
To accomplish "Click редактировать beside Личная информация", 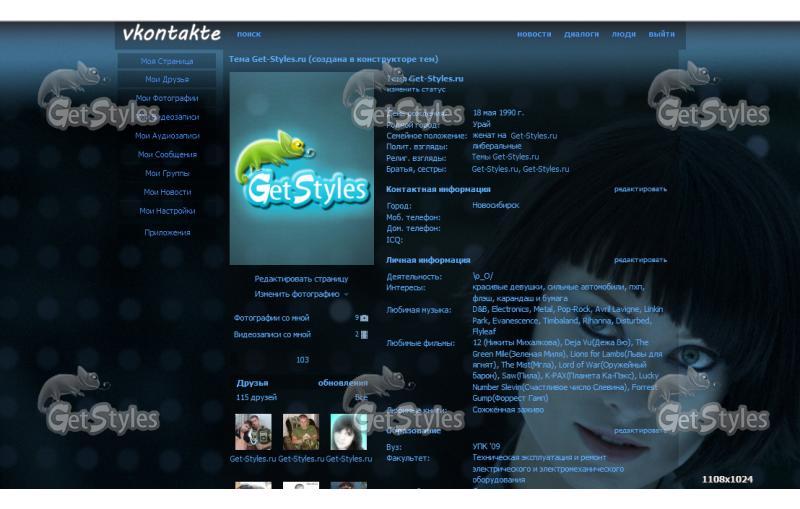I will coord(640,260).
